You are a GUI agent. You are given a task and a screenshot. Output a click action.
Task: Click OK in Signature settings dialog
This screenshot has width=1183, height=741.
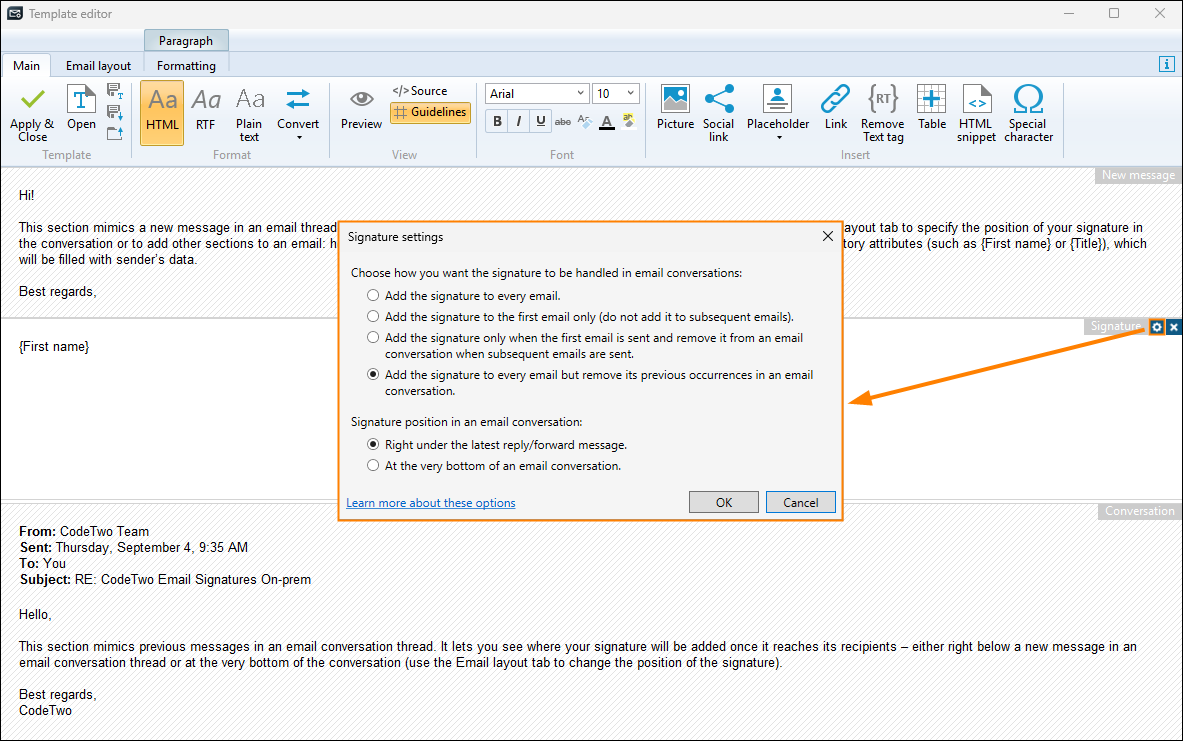(x=724, y=503)
